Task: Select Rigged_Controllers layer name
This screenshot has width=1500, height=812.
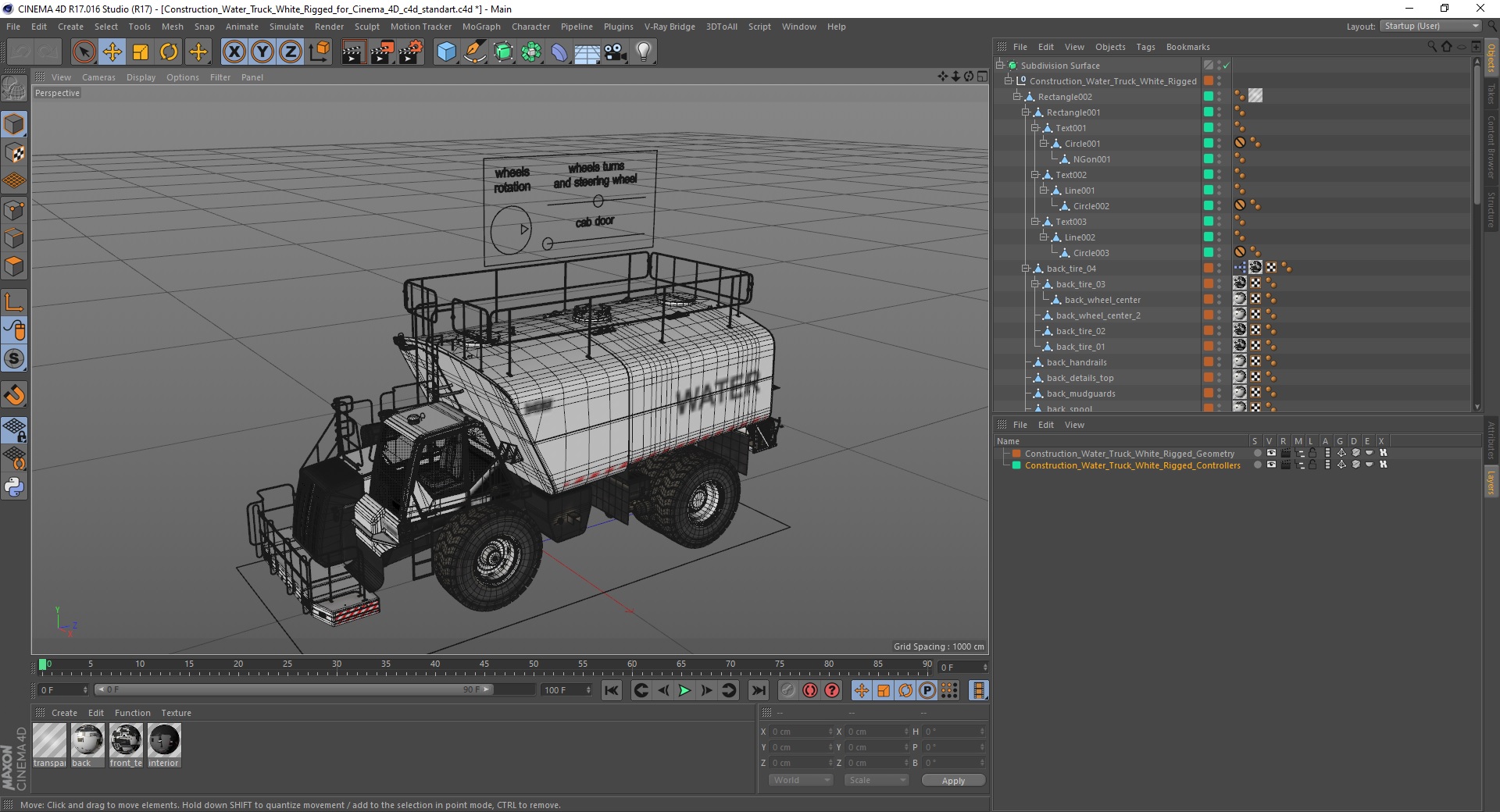Action: coord(1132,465)
